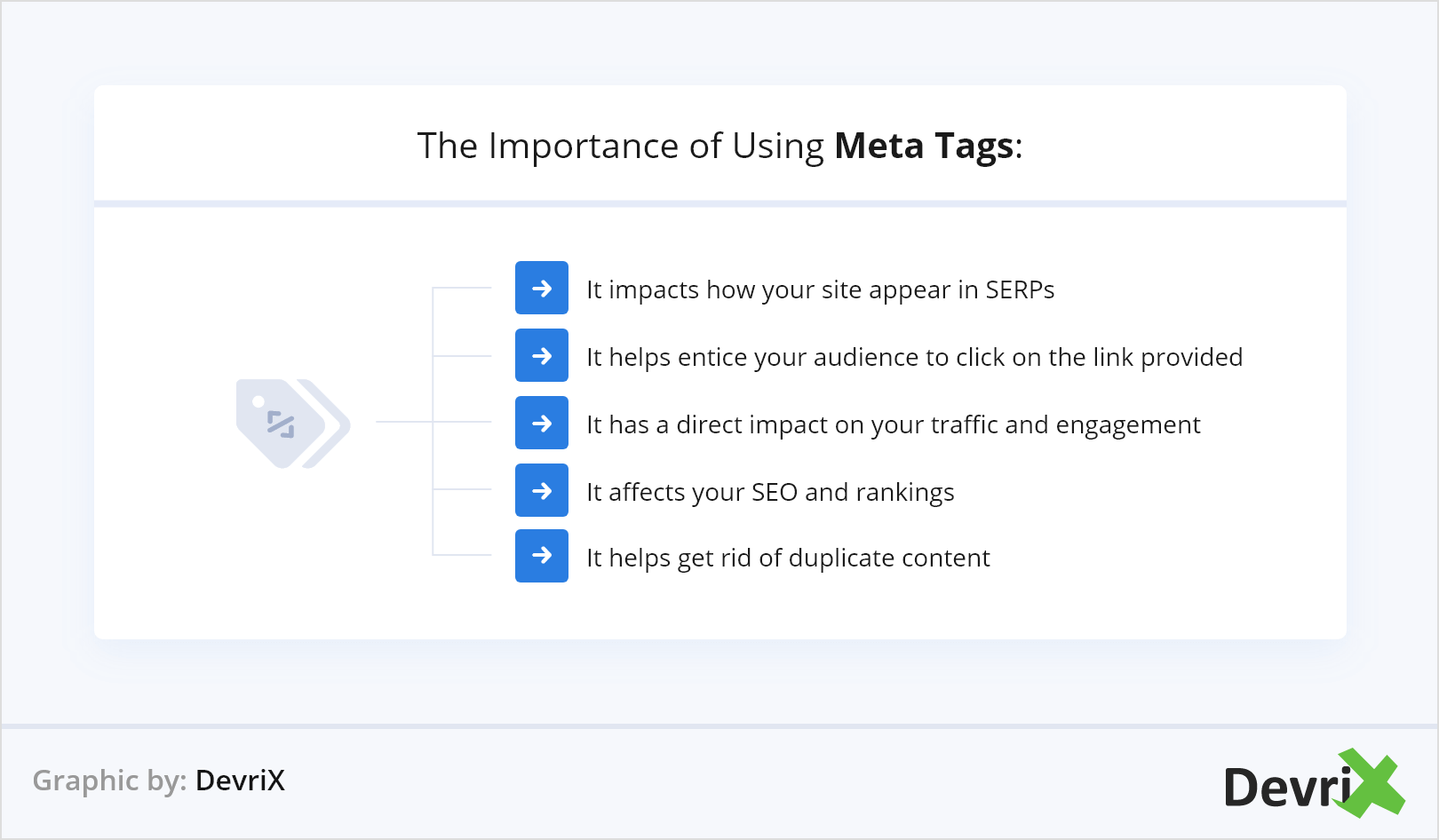Image resolution: width=1439 pixels, height=840 pixels.
Task: Click the text 'It helps entice your audience'
Action: [753, 358]
